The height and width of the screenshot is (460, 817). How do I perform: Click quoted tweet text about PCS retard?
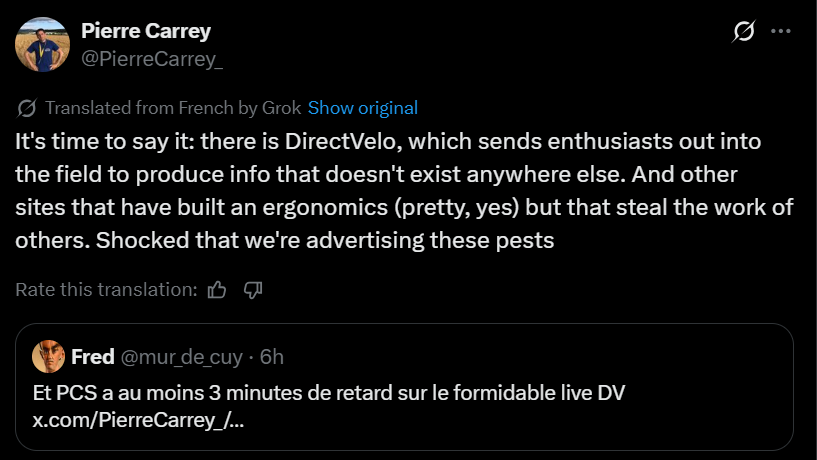330,392
